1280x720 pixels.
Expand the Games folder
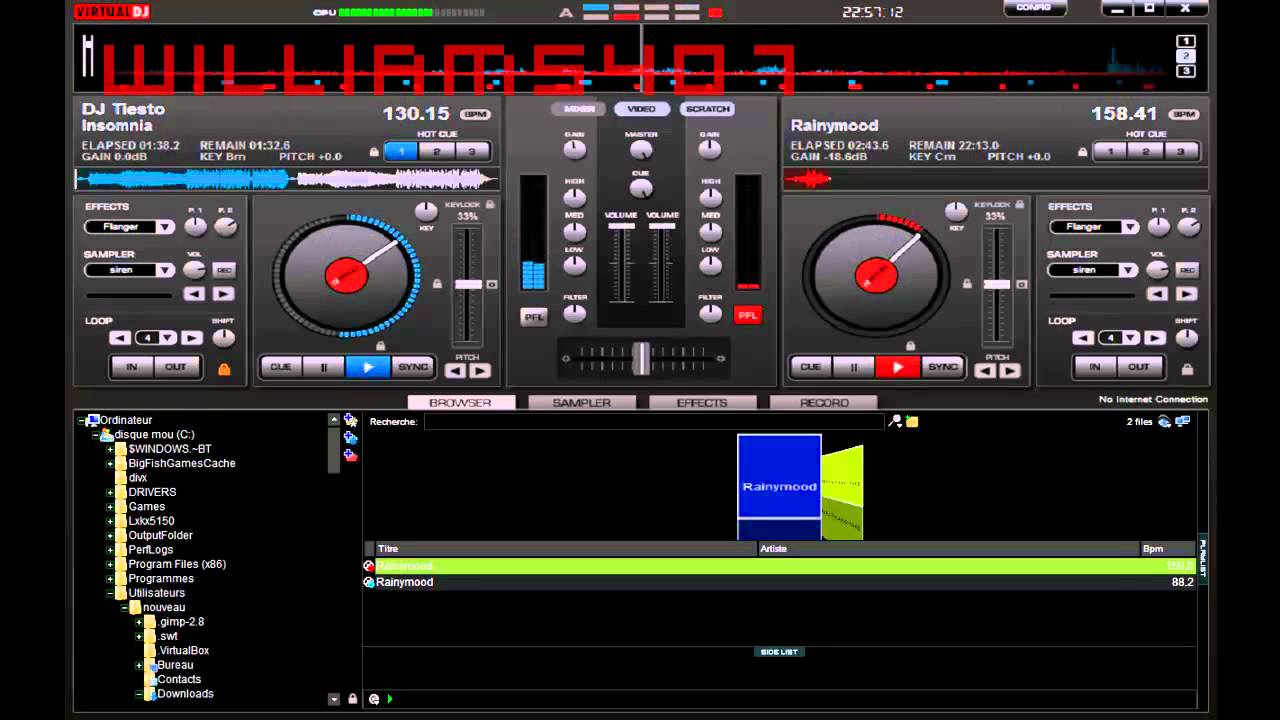(110, 507)
